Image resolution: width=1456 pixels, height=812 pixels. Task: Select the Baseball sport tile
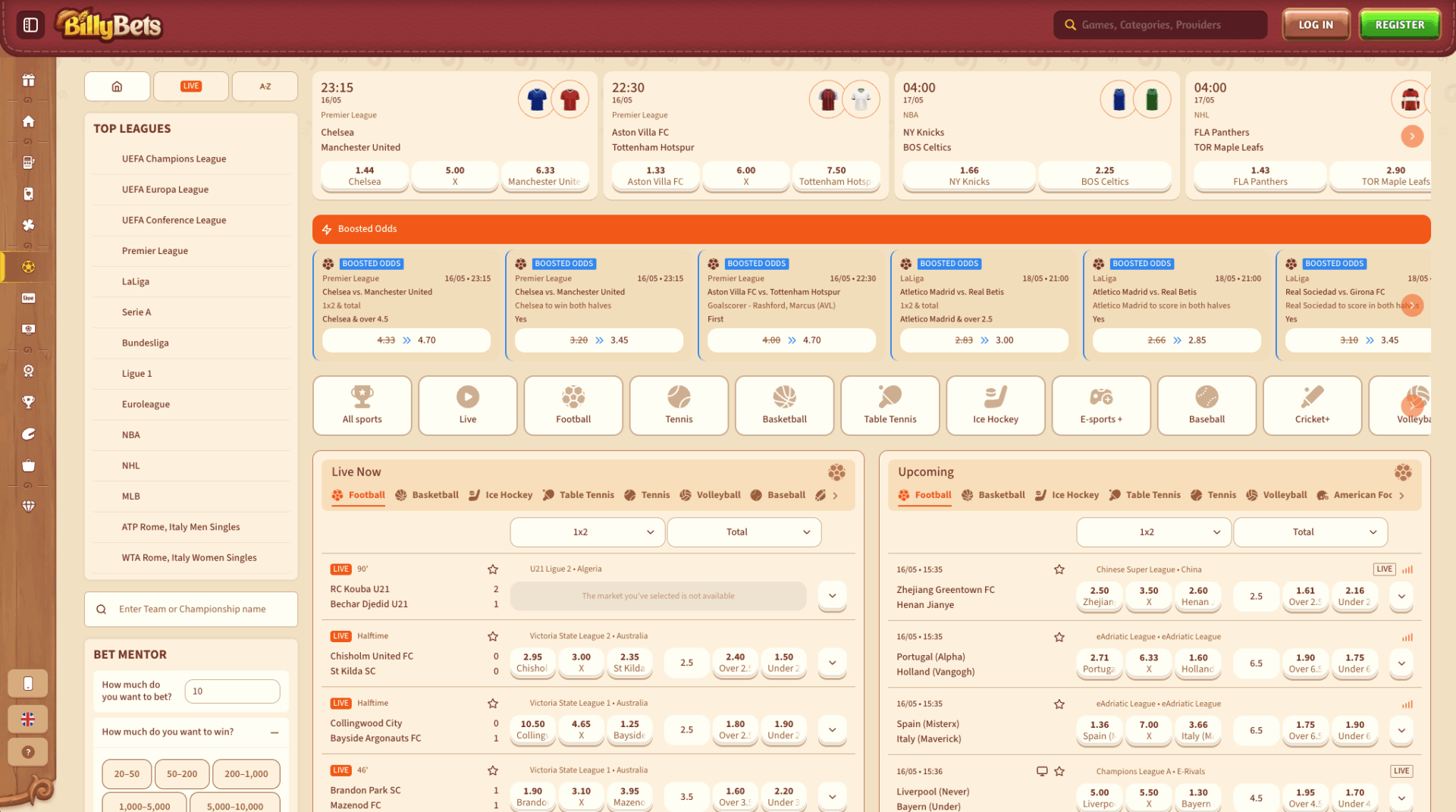(1207, 406)
